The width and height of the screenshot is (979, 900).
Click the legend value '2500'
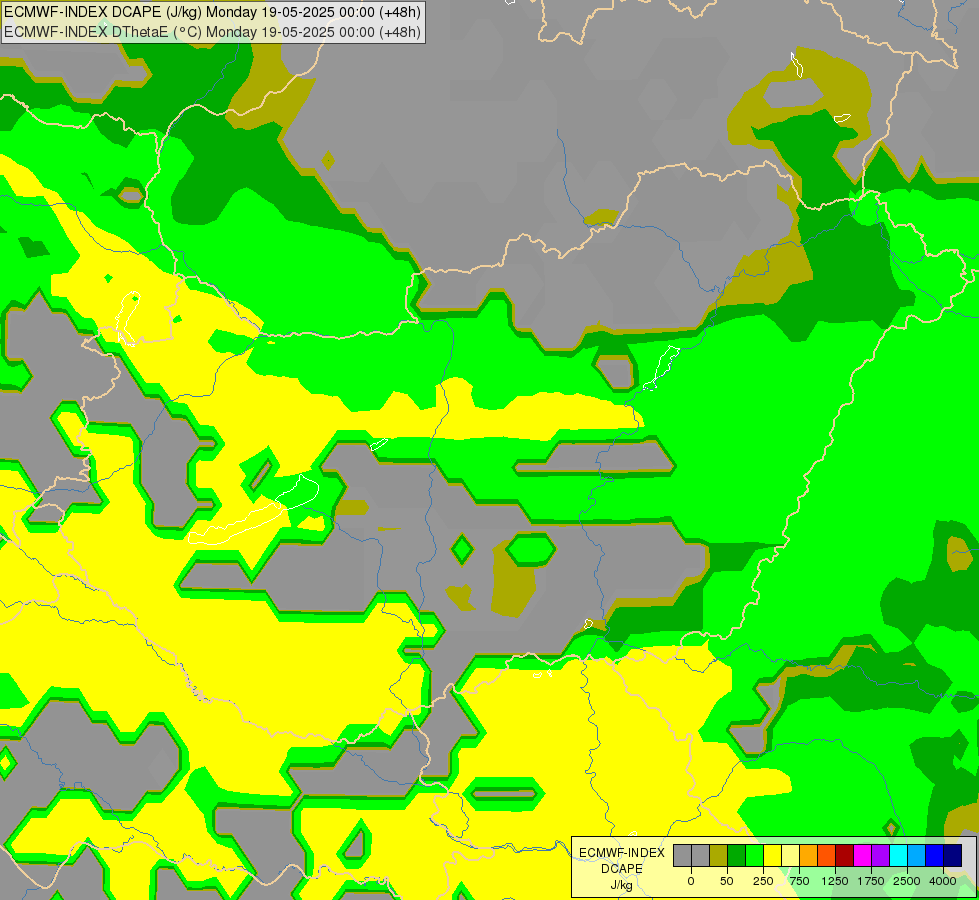click(x=907, y=881)
